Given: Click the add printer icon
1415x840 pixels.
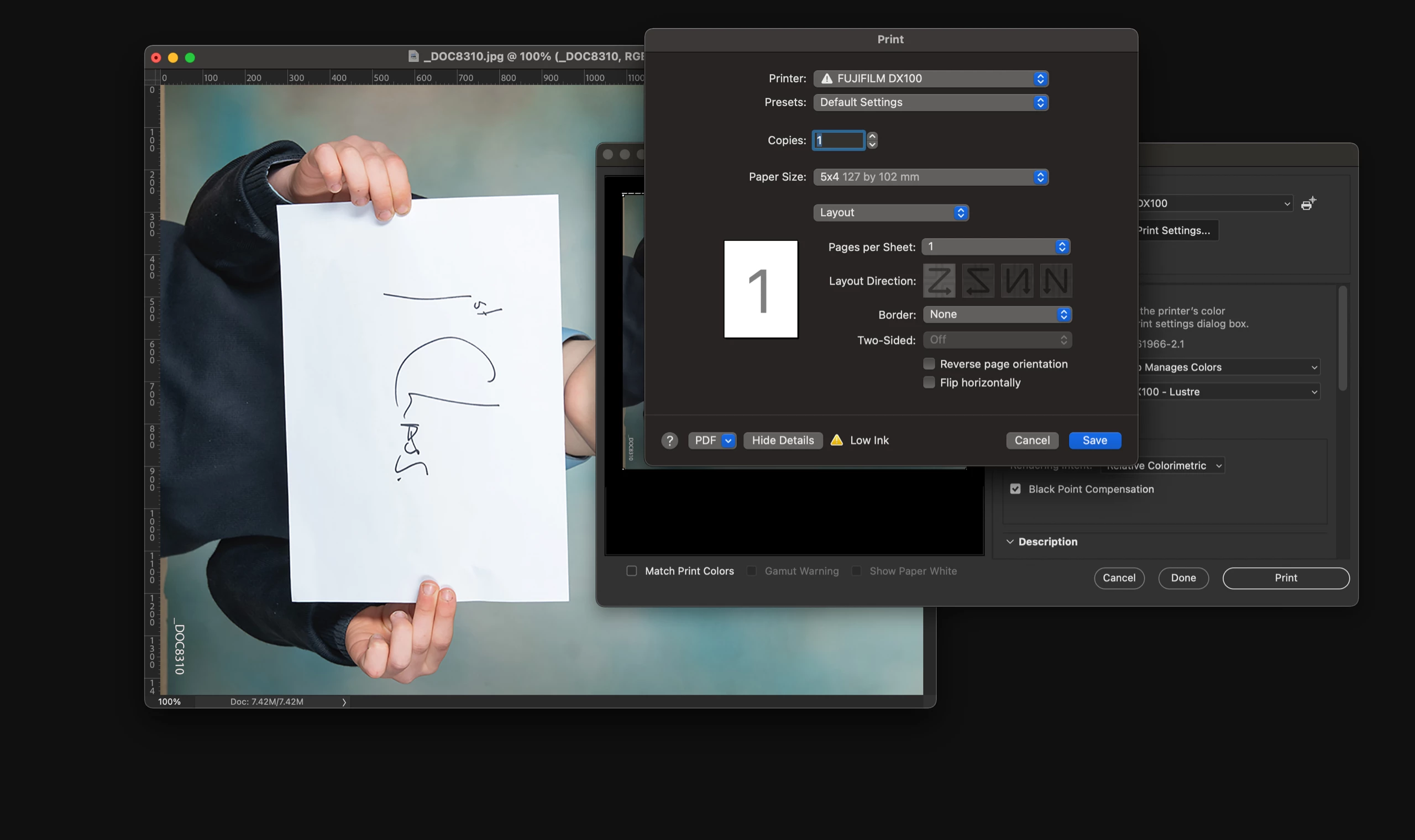Looking at the screenshot, I should 1308,204.
